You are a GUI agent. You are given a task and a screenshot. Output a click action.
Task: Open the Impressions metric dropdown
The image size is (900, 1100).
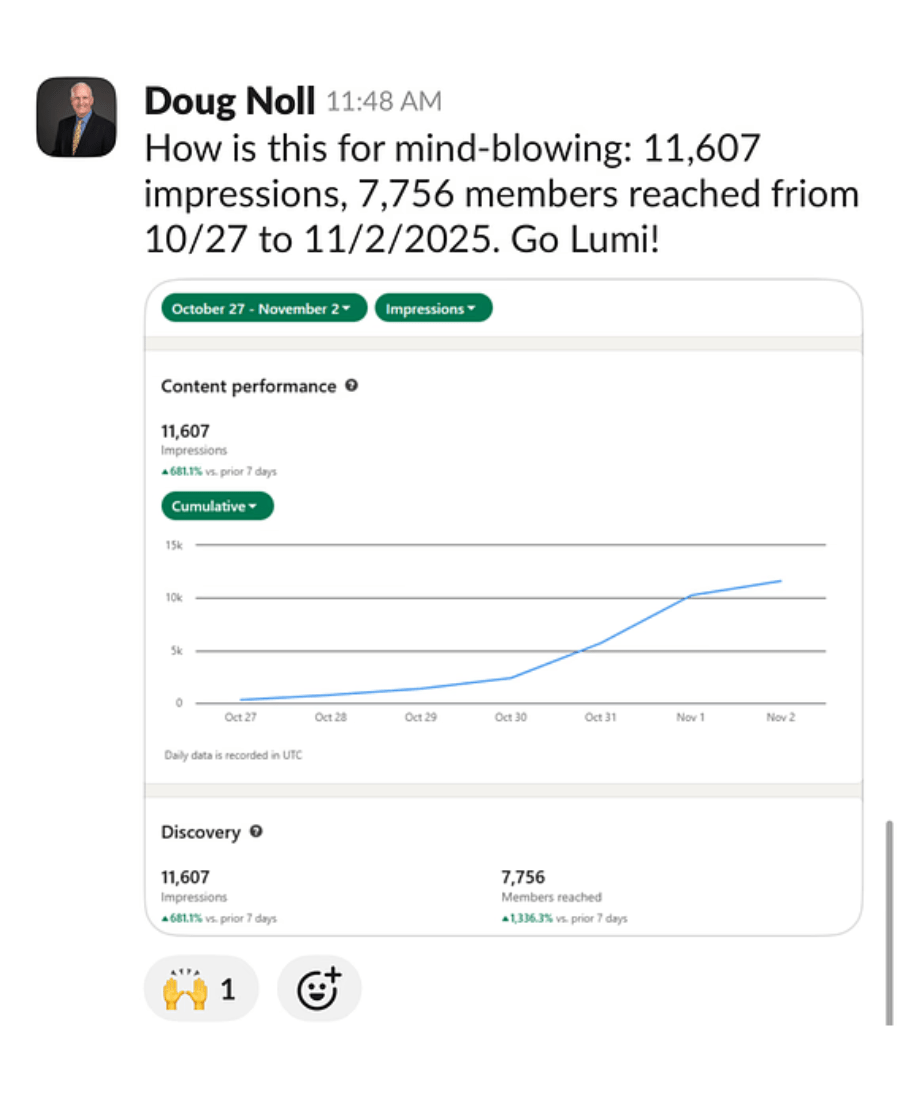pos(433,309)
